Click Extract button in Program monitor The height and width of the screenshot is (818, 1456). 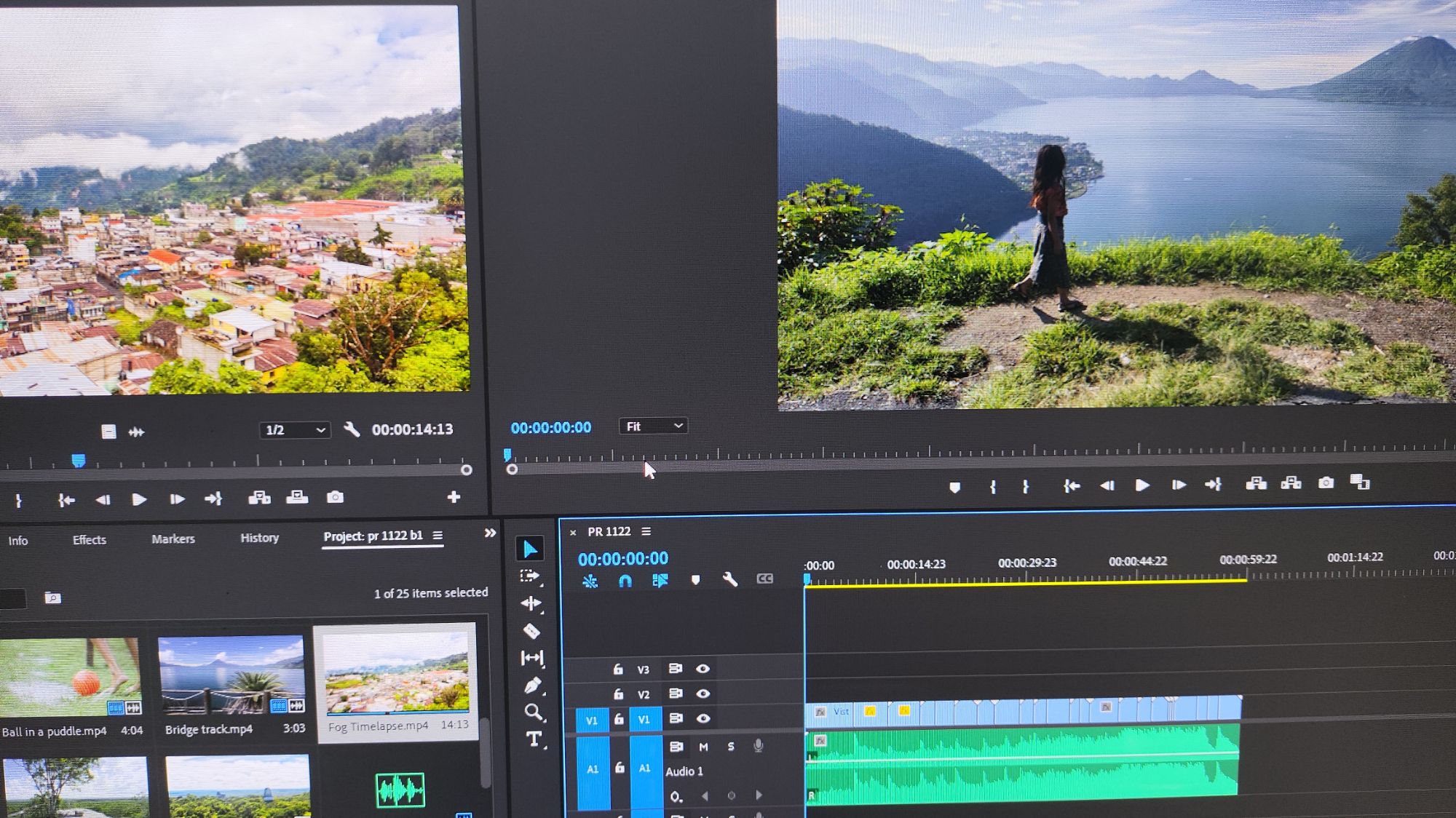pyautogui.click(x=1291, y=483)
